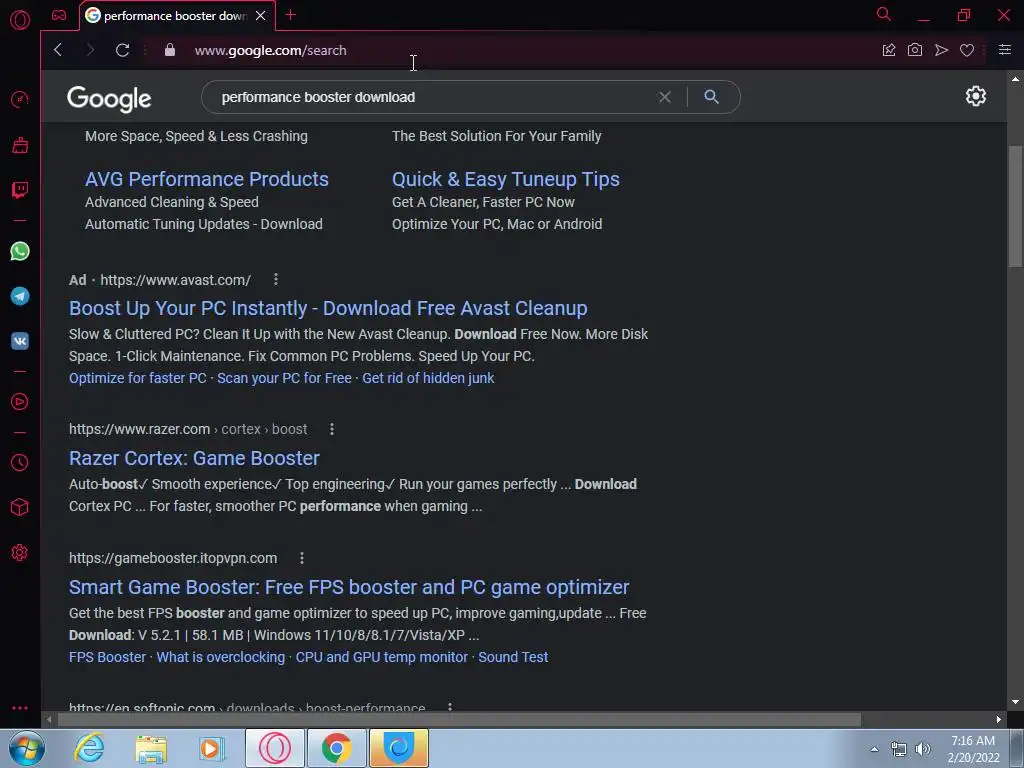Open History clock in sidebar
The image size is (1024, 768).
[x=20, y=462]
